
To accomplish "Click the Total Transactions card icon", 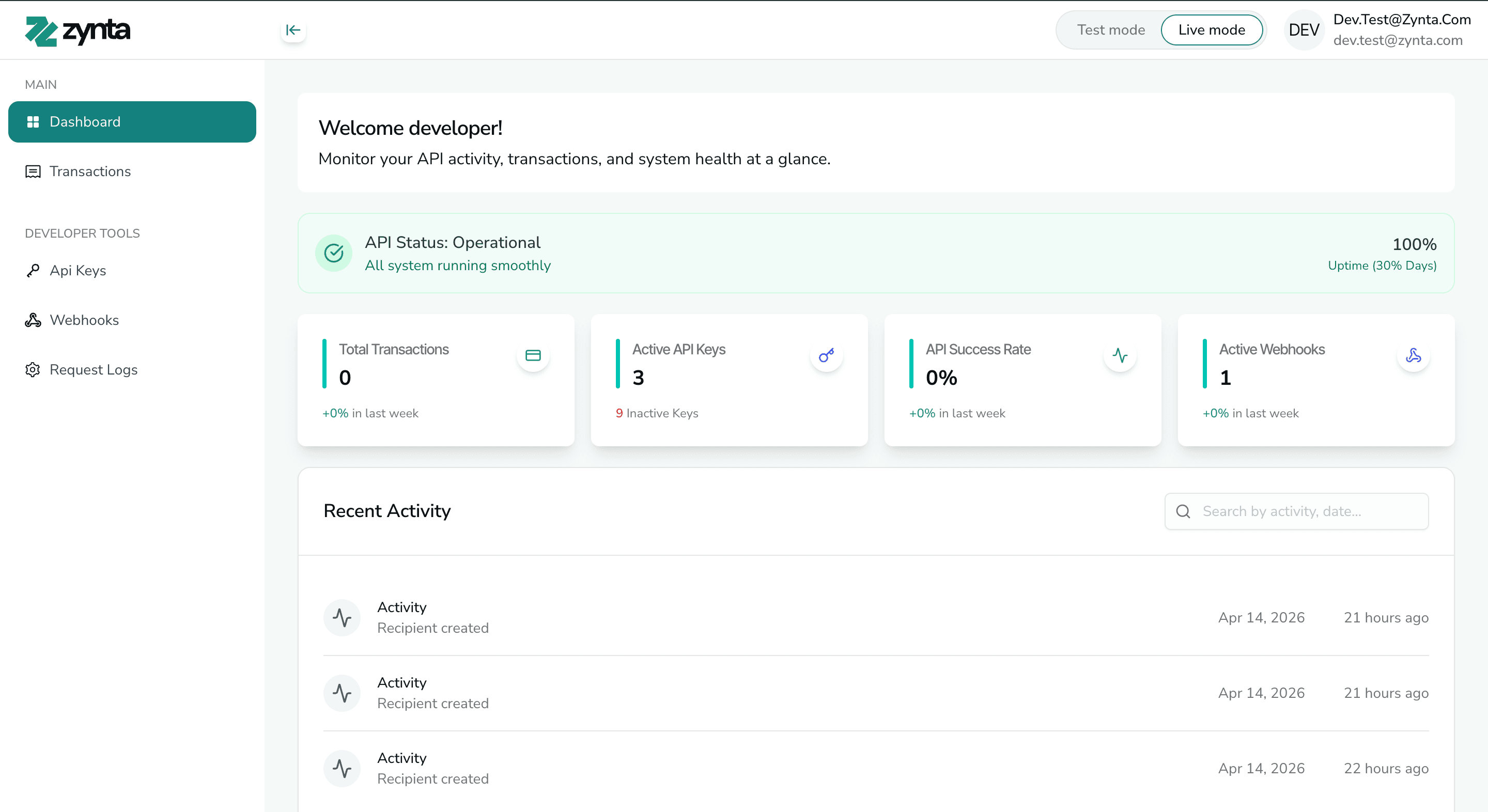I will click(x=533, y=355).
